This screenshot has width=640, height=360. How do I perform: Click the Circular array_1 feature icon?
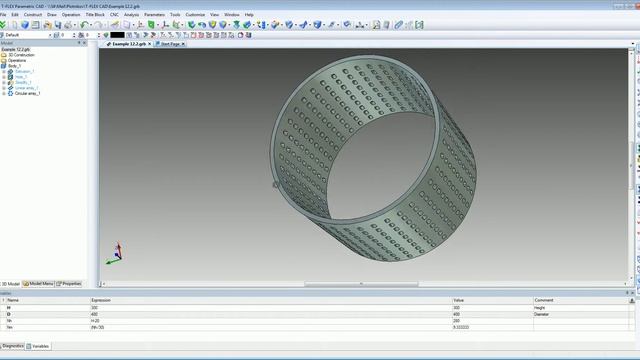pyautogui.click(x=11, y=93)
